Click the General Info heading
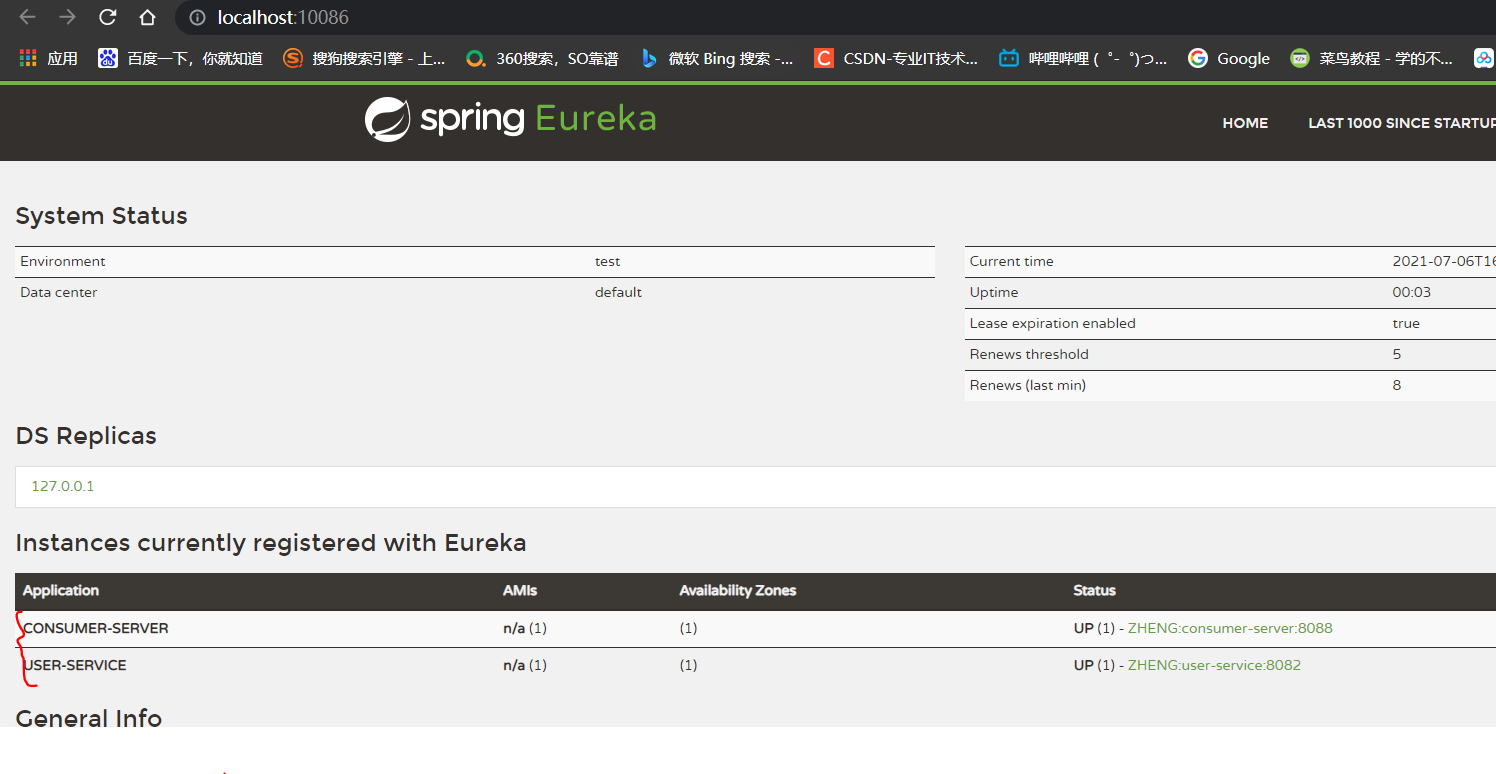 [x=89, y=717]
